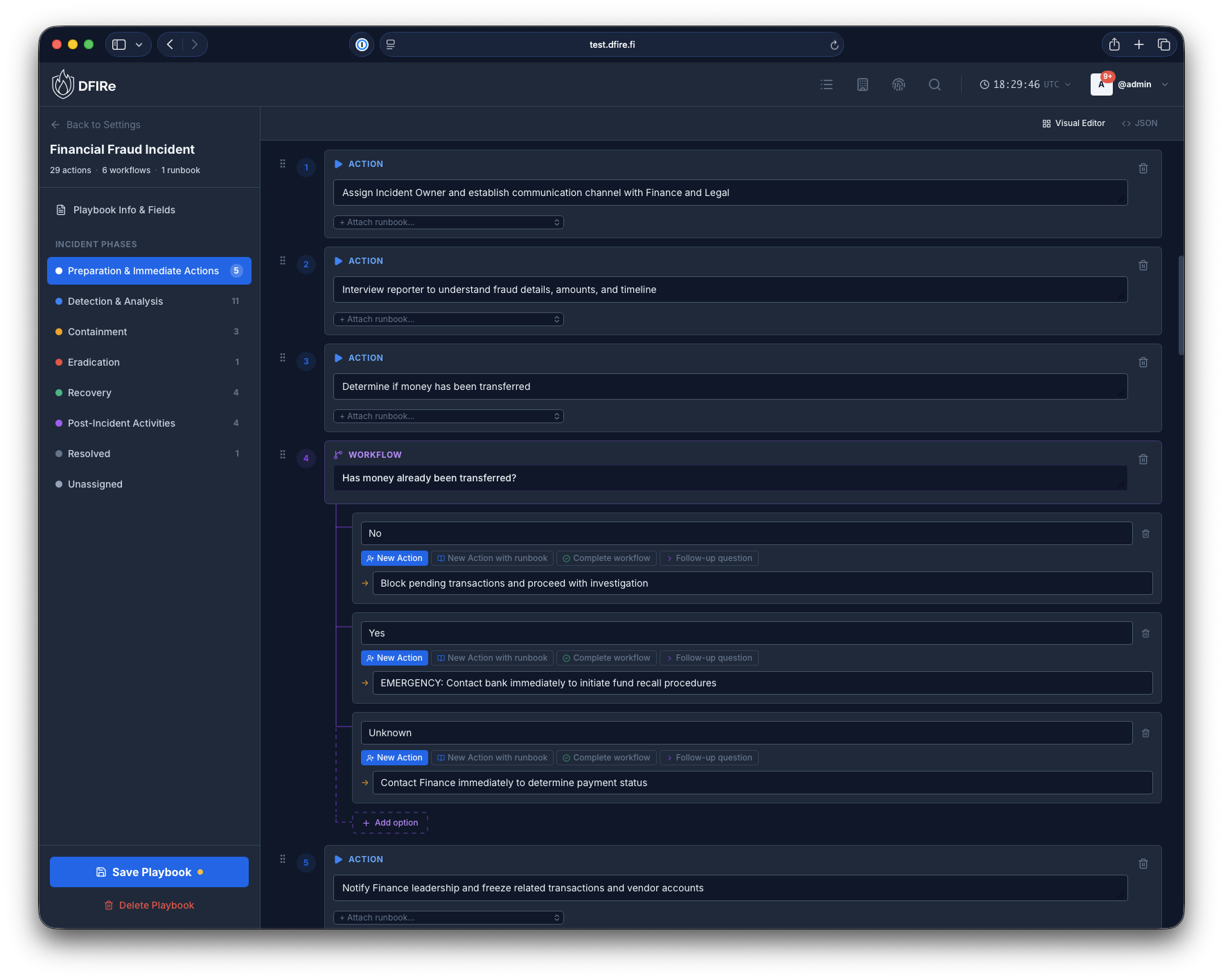Click the 1Password extension icon

tap(362, 44)
